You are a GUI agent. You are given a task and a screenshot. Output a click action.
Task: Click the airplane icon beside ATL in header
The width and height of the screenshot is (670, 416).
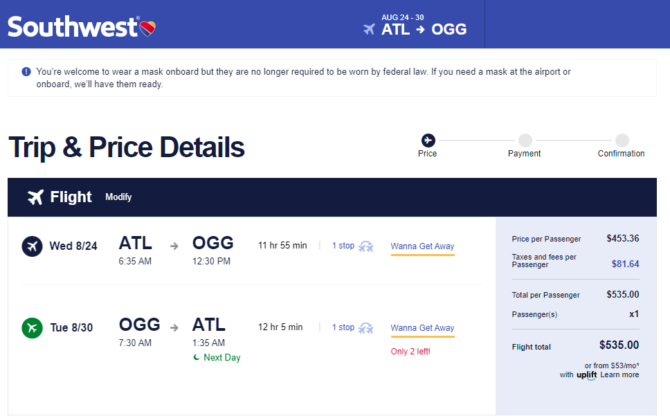pyautogui.click(x=369, y=29)
